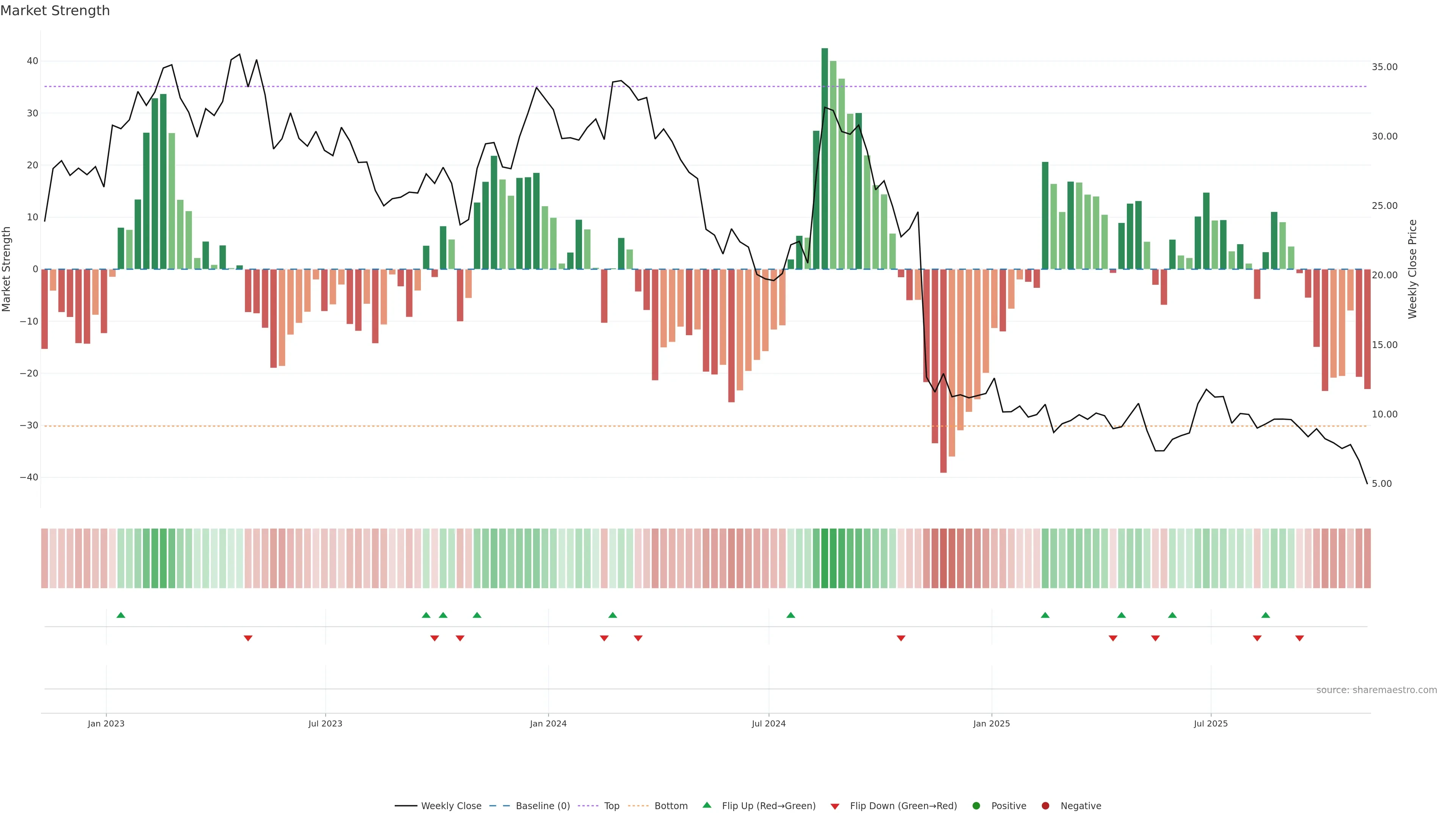Click the green flip-up triangle right of Jul 2024
1456x819 pixels.
tap(791, 615)
